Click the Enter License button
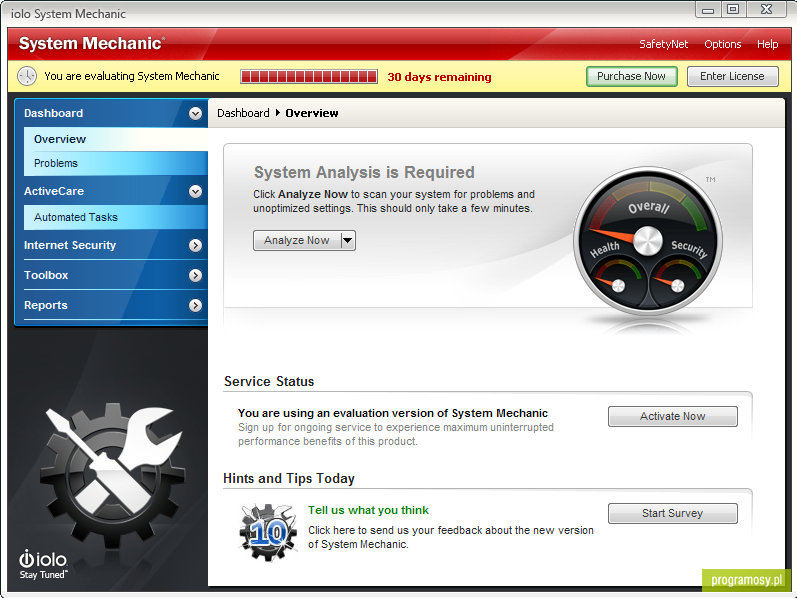 coord(732,76)
